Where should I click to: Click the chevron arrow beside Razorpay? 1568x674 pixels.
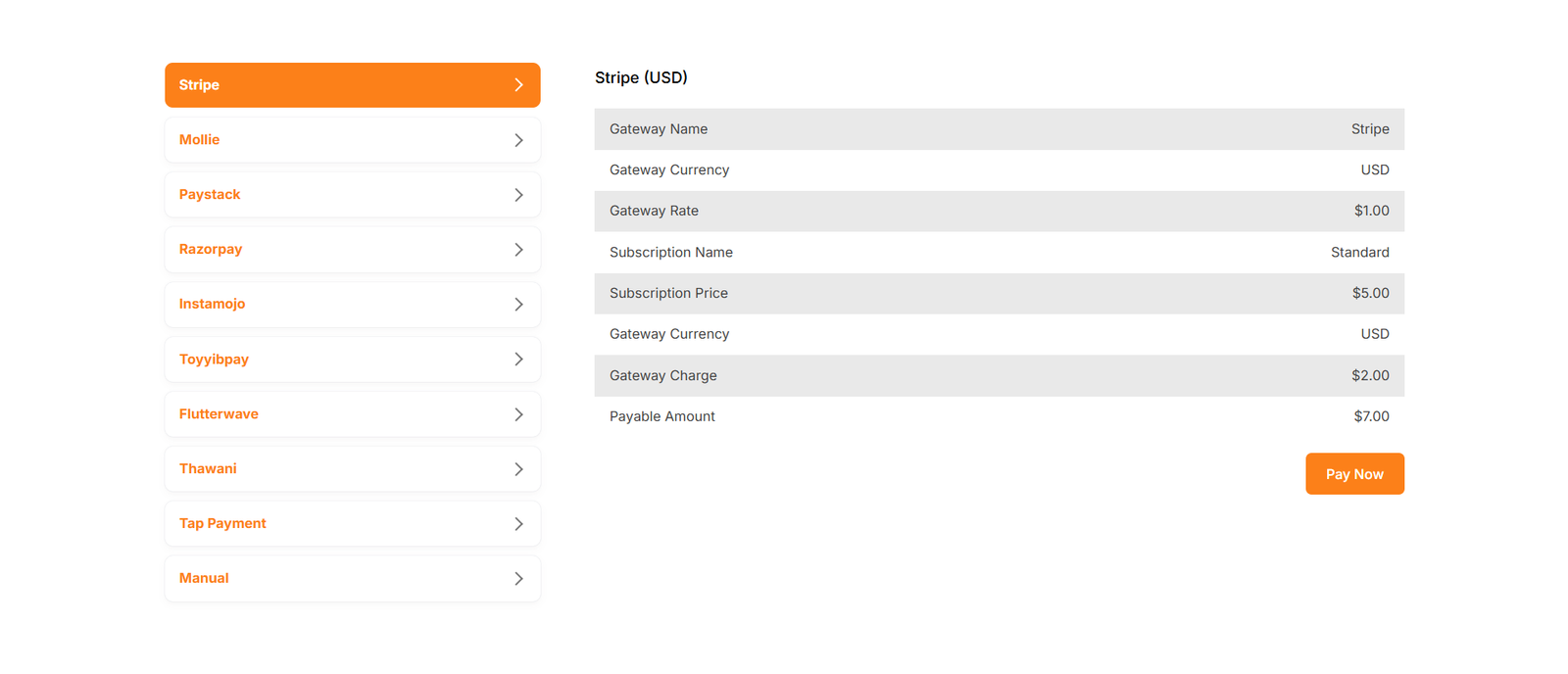coord(518,250)
